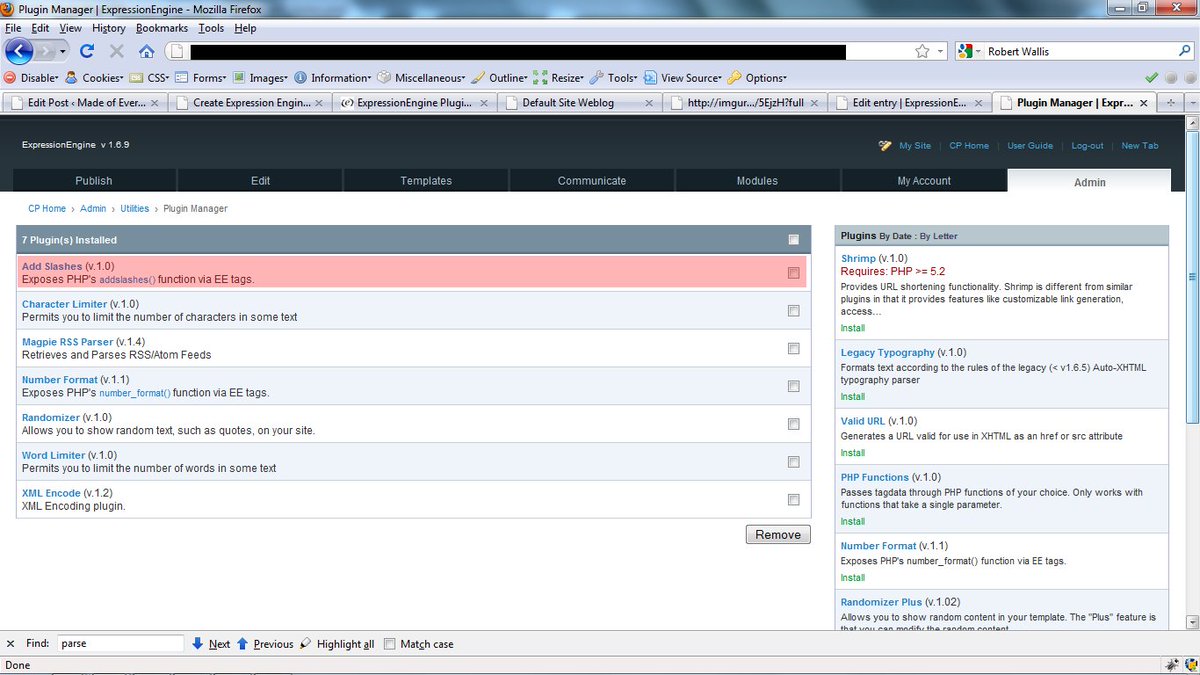Click the My Site link
The image size is (1200, 675).
tap(915, 146)
